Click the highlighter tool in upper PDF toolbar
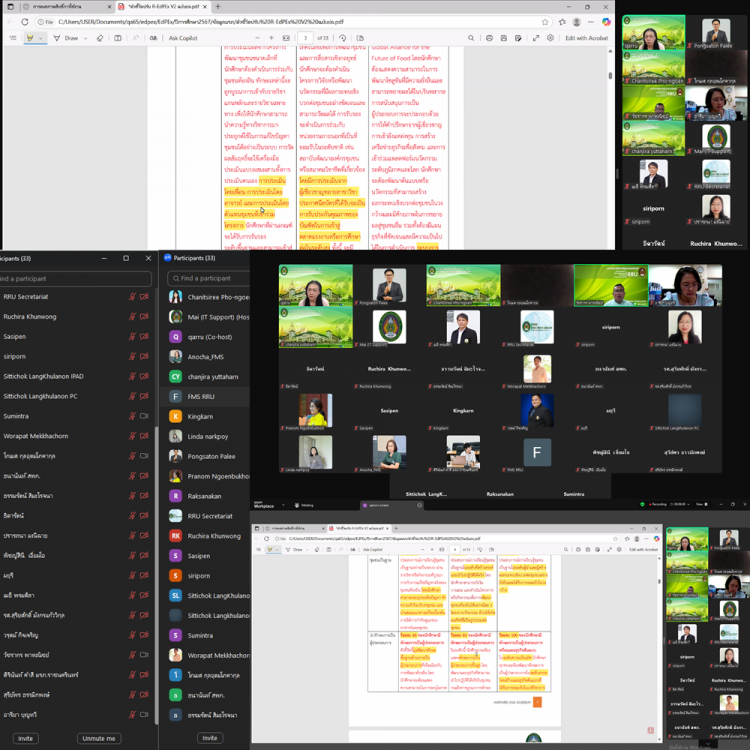Image resolution: width=750 pixels, height=750 pixels. [x=30, y=38]
